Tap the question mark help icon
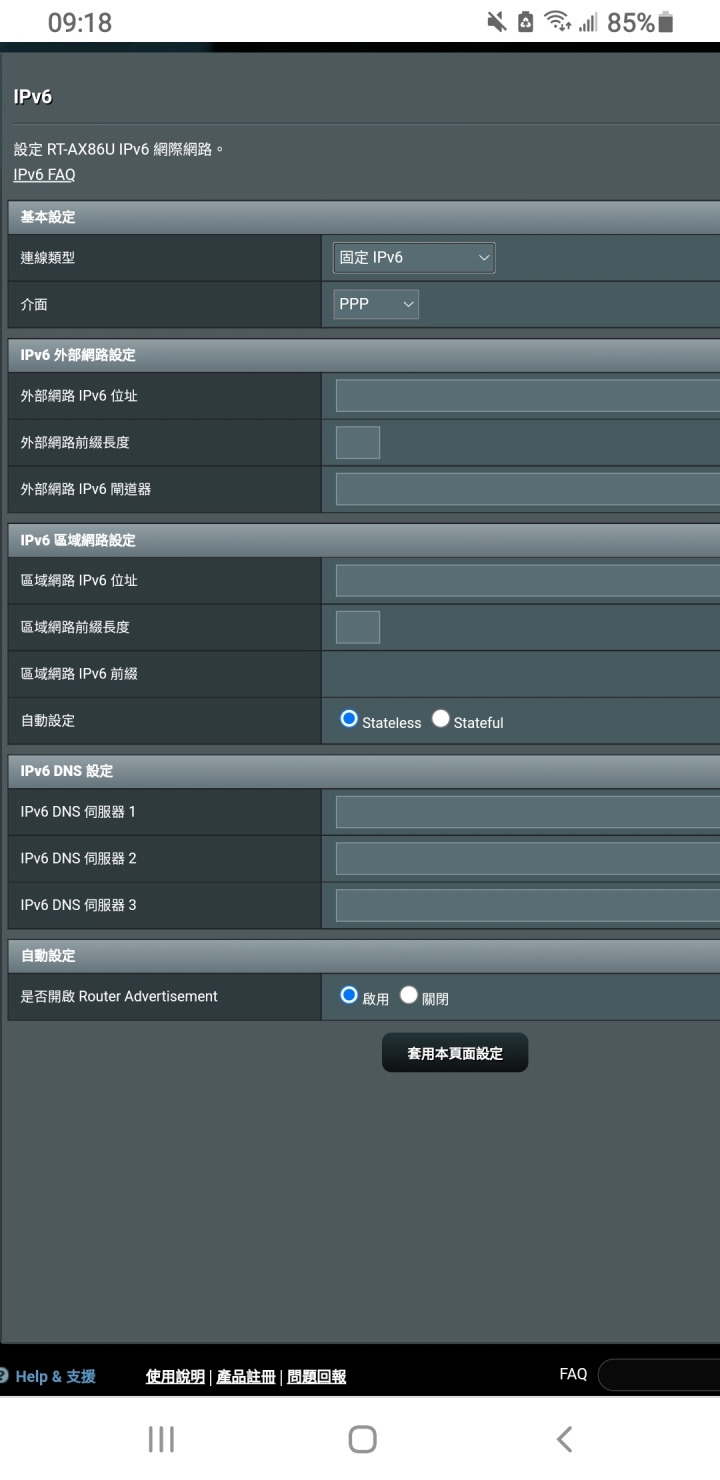Screen dimensions: 720x1480 pyautogui.click(x=3, y=1376)
